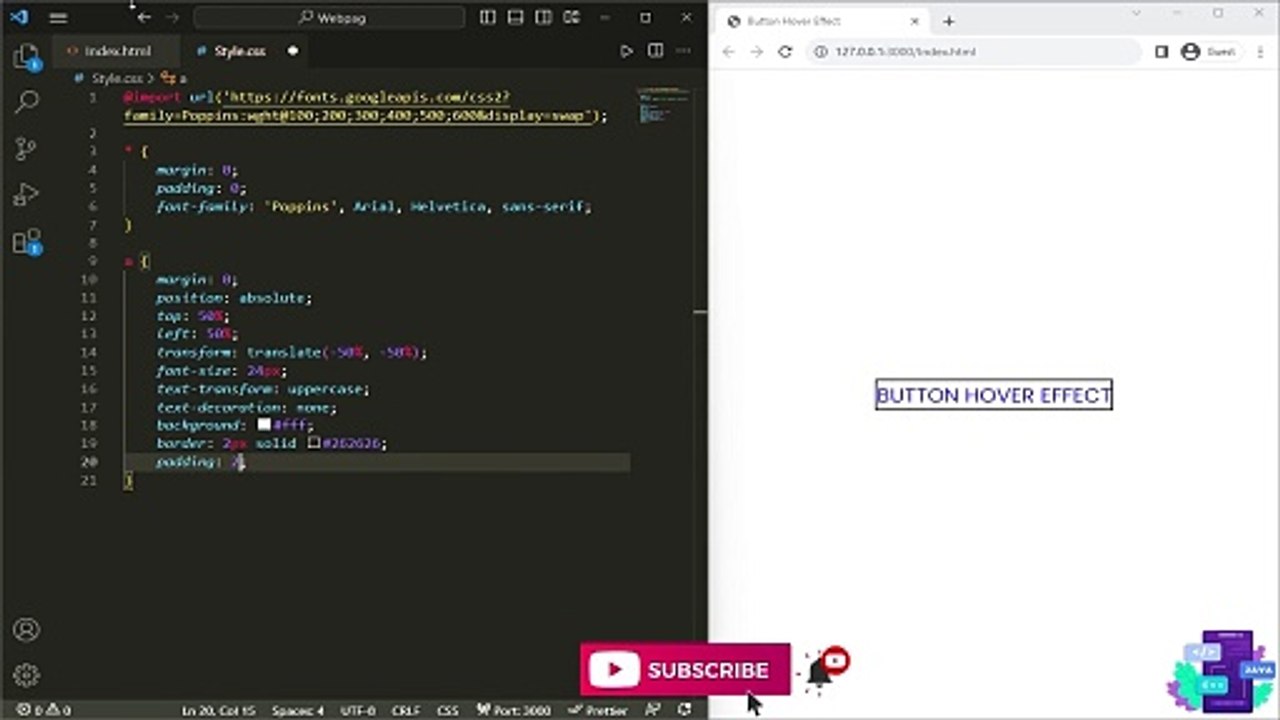The image size is (1280, 720).
Task: Open errors and warnings in the status bar
Action: pos(42,710)
